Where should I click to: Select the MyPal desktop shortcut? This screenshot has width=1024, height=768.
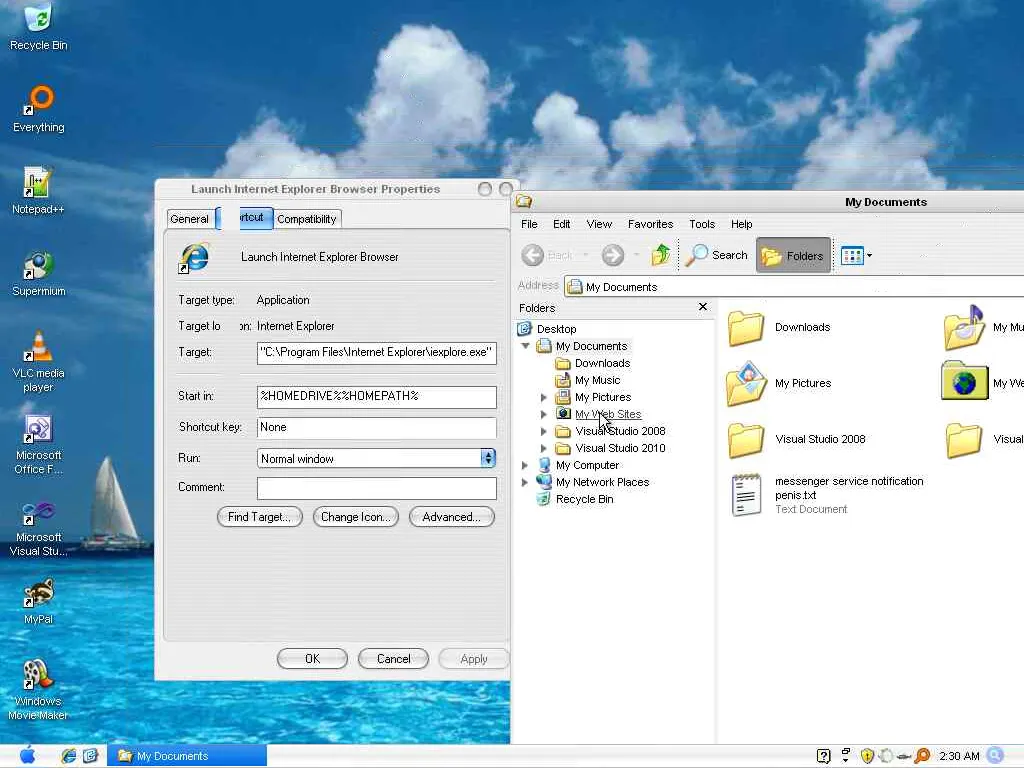(39, 601)
